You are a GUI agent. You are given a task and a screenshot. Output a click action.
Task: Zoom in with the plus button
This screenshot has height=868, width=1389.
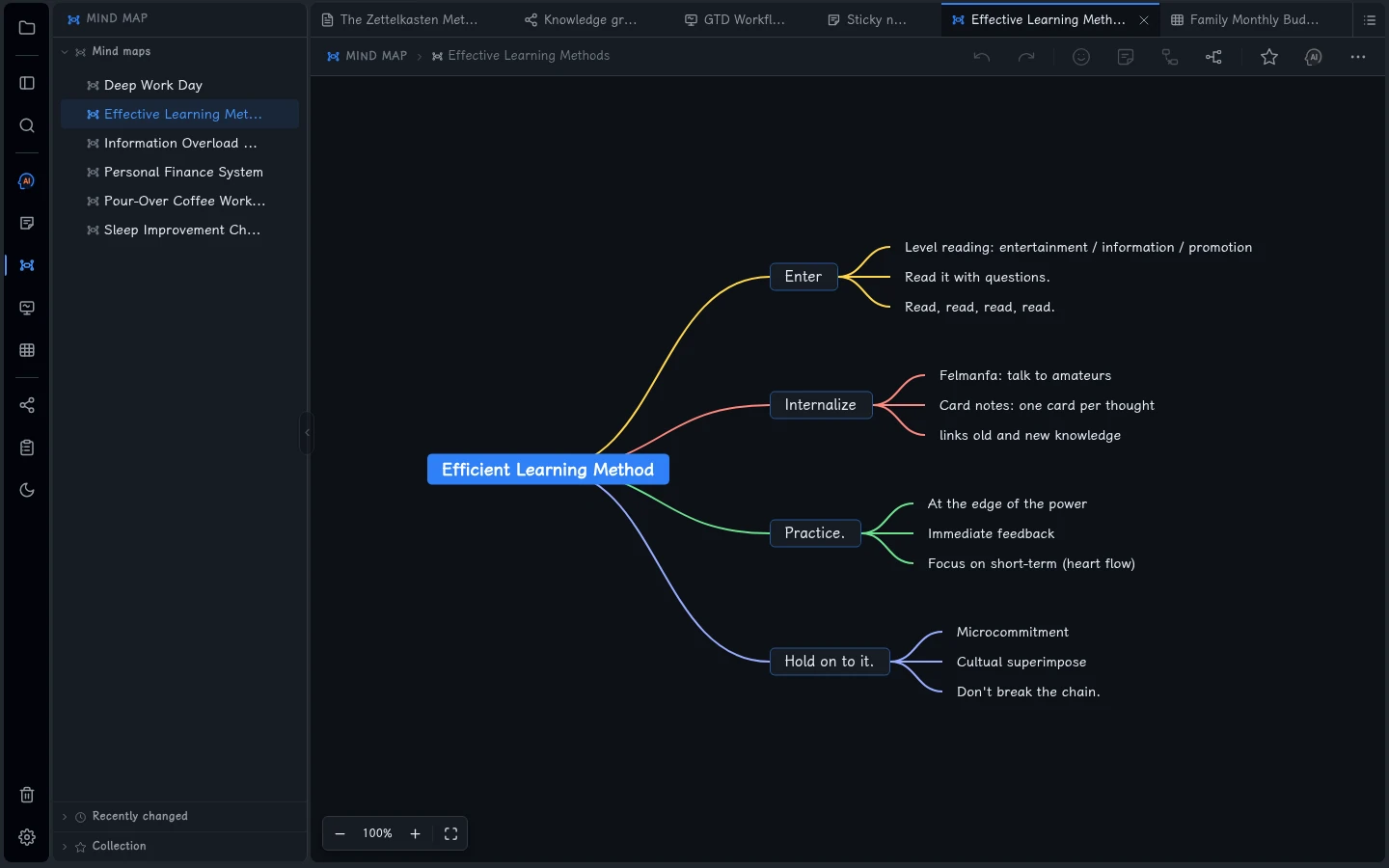(x=416, y=834)
